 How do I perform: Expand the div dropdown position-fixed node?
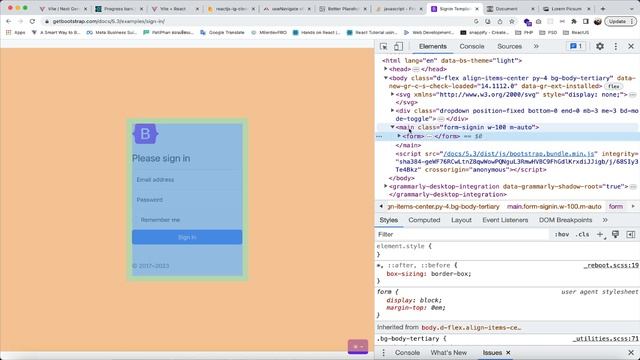point(393,110)
